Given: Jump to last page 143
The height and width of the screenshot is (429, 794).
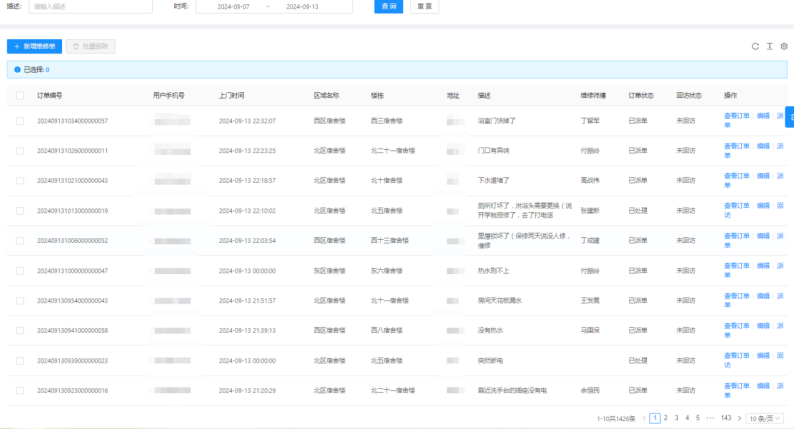Looking at the screenshot, I should 726,418.
